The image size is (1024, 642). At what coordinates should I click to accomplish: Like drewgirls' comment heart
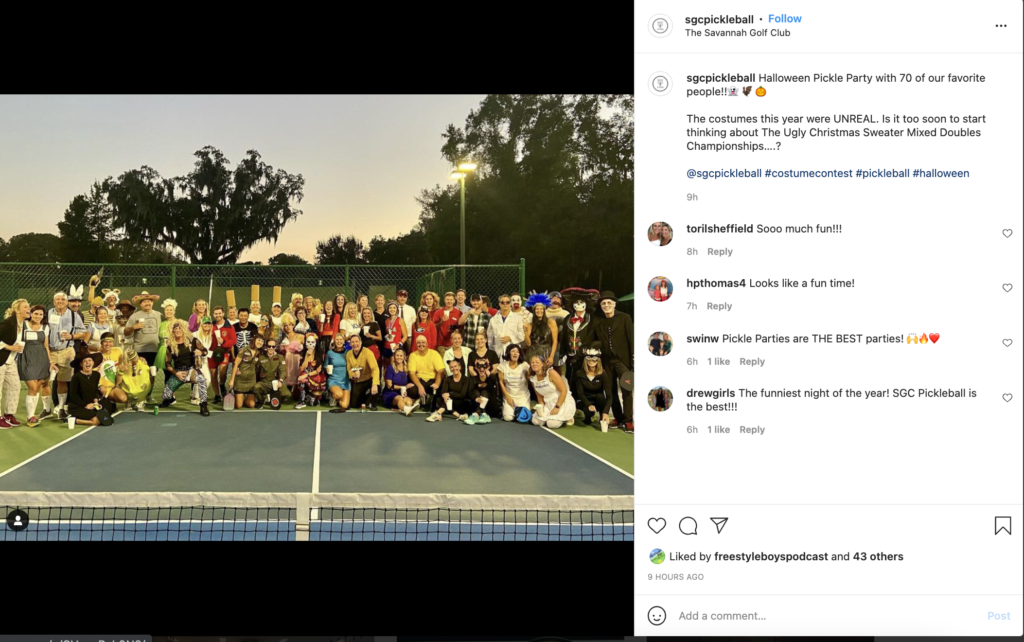click(1007, 397)
